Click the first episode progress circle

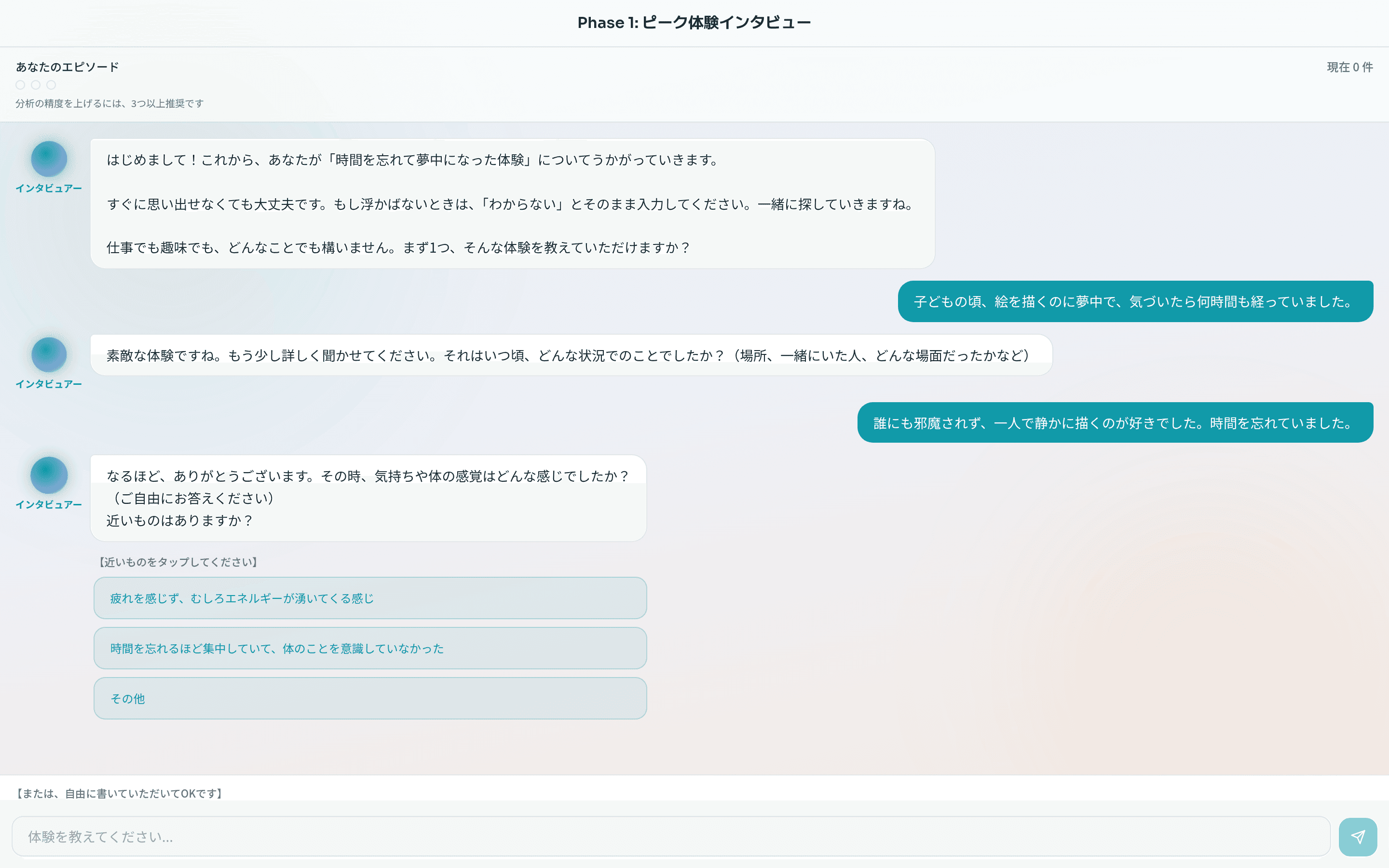(x=20, y=85)
